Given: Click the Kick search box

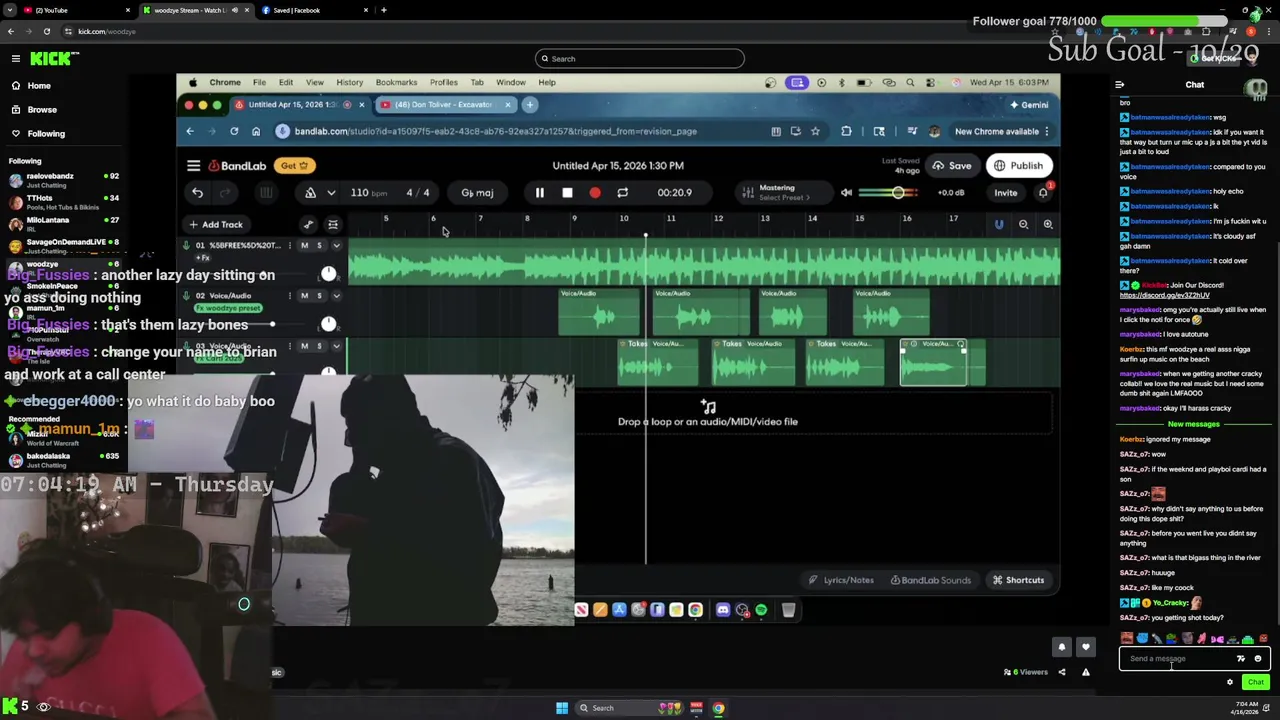Looking at the screenshot, I should point(640,59).
